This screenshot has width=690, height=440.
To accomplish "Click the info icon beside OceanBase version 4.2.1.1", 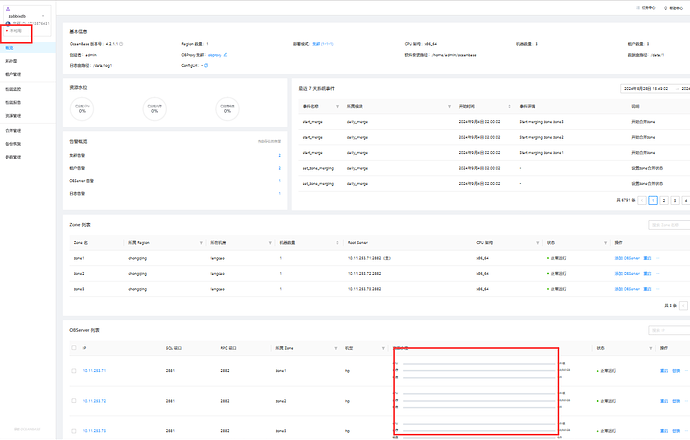I will (x=121, y=44).
